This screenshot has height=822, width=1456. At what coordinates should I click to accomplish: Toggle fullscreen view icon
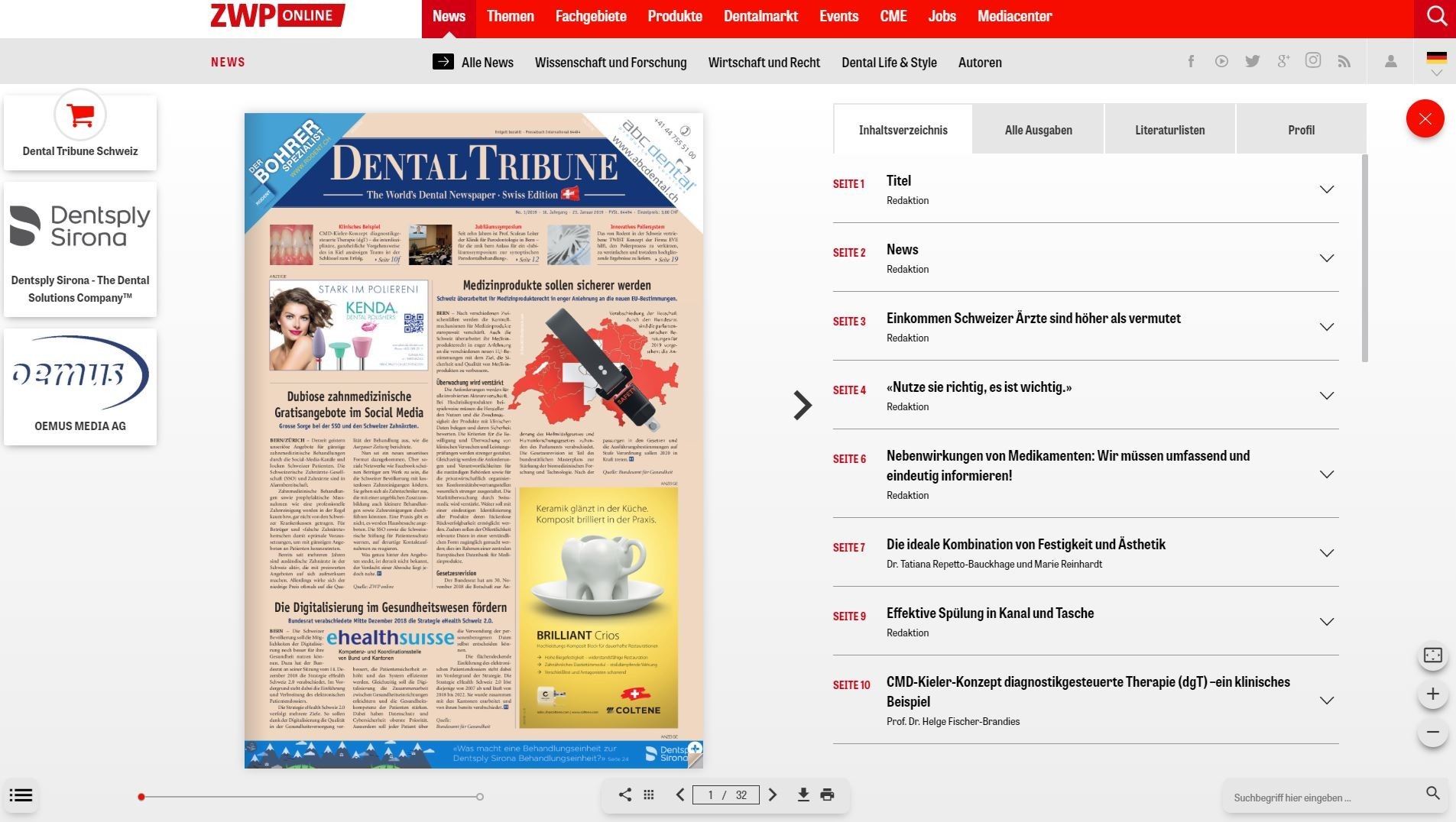1433,655
